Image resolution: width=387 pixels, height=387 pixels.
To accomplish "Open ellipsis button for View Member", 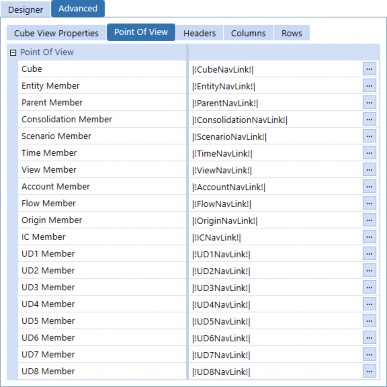I will click(x=369, y=170).
